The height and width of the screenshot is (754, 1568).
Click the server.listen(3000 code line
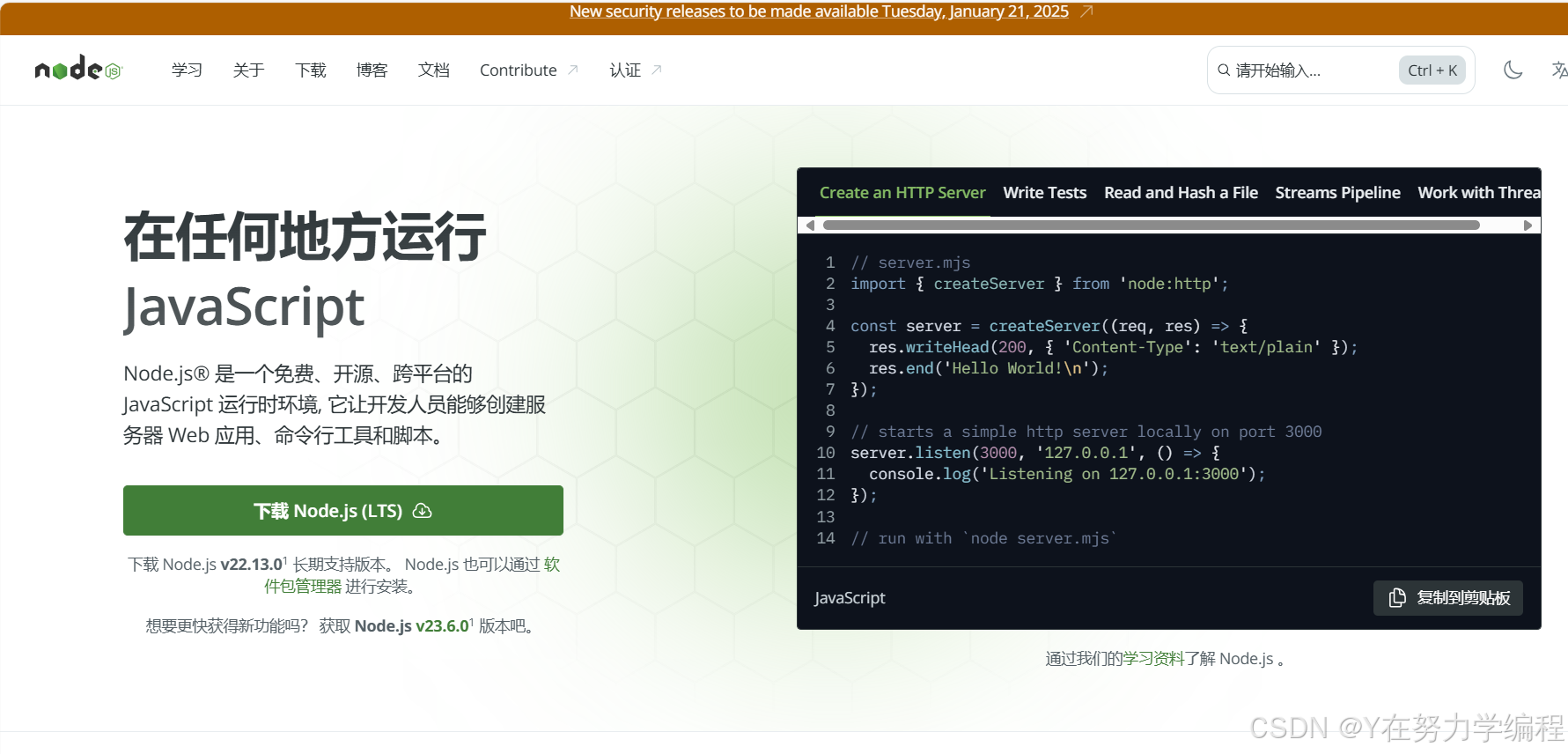[1035, 453]
